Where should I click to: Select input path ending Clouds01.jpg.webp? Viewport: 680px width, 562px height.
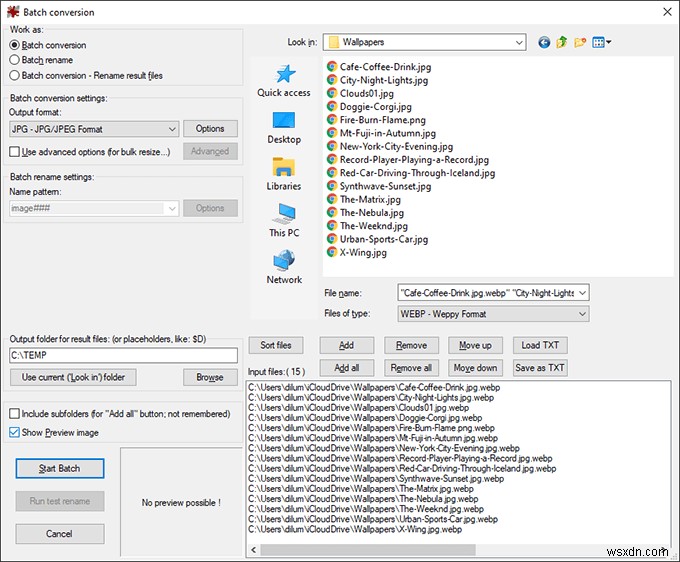coord(358,408)
